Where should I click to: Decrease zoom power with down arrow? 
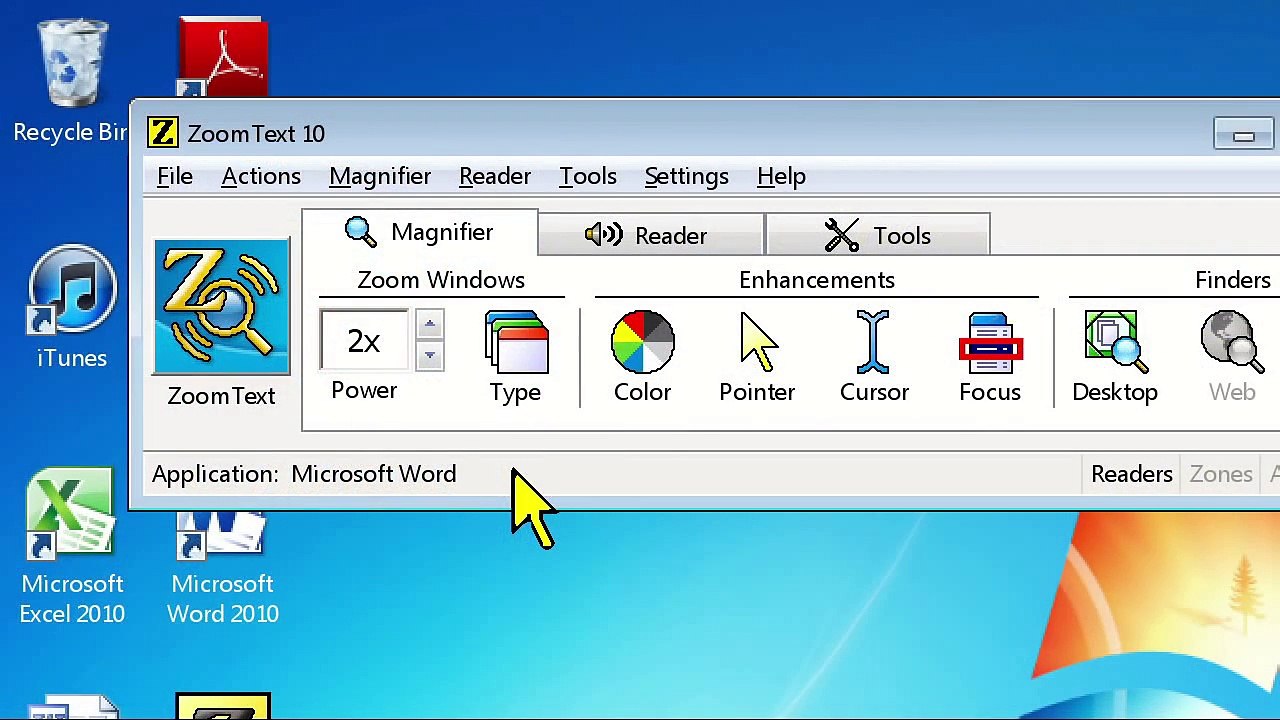pyautogui.click(x=430, y=356)
